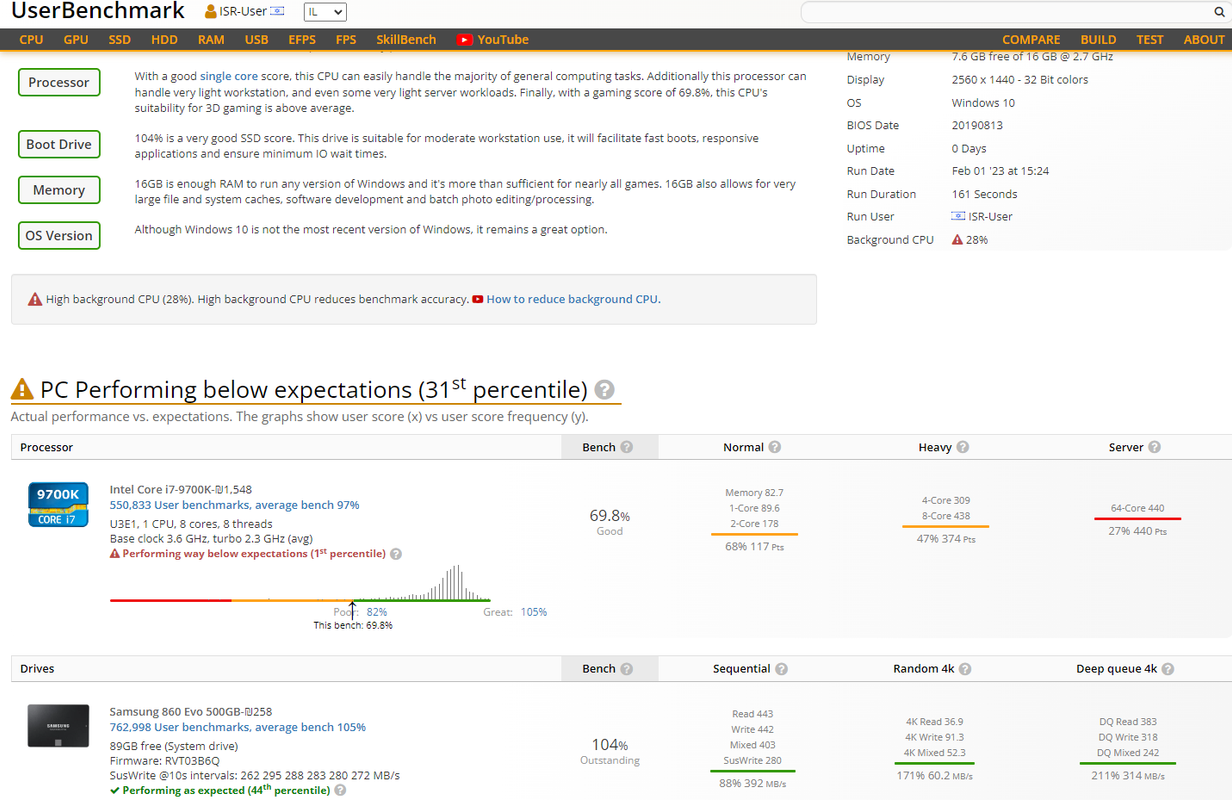Open '550,833 User benchmarks' link
Image resolution: width=1232 pixels, height=800 pixels.
point(234,505)
